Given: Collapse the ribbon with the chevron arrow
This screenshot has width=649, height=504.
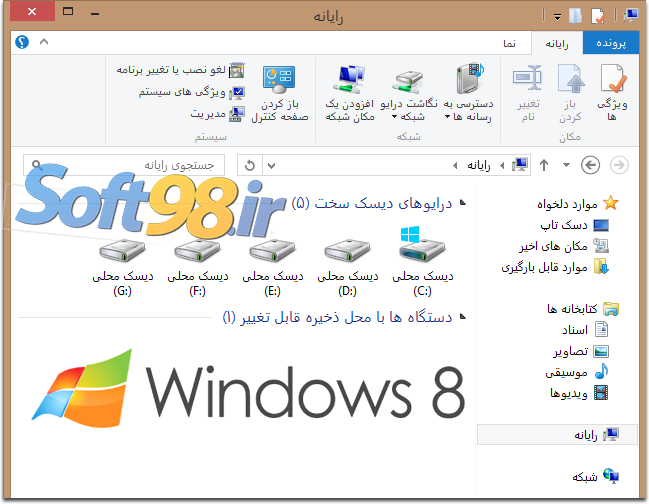Looking at the screenshot, I should pos(44,42).
